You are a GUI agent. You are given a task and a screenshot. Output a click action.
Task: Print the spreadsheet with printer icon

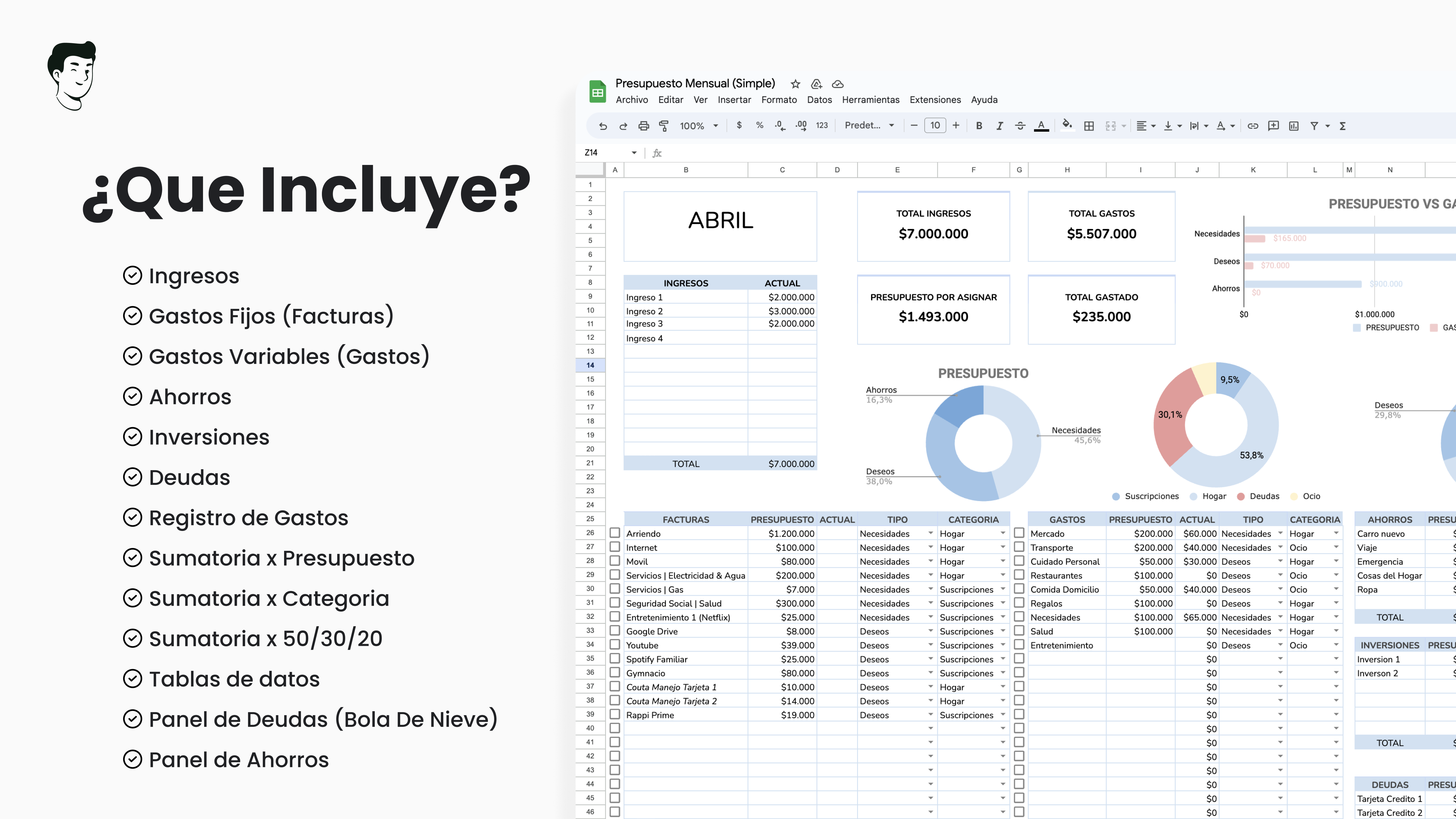click(643, 126)
